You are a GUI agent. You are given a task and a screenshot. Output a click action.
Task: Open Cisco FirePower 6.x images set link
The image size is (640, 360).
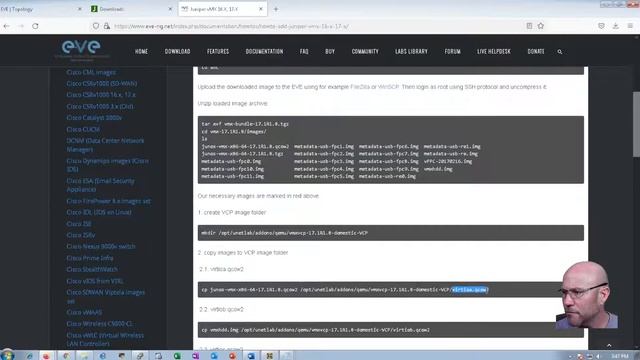point(109,201)
